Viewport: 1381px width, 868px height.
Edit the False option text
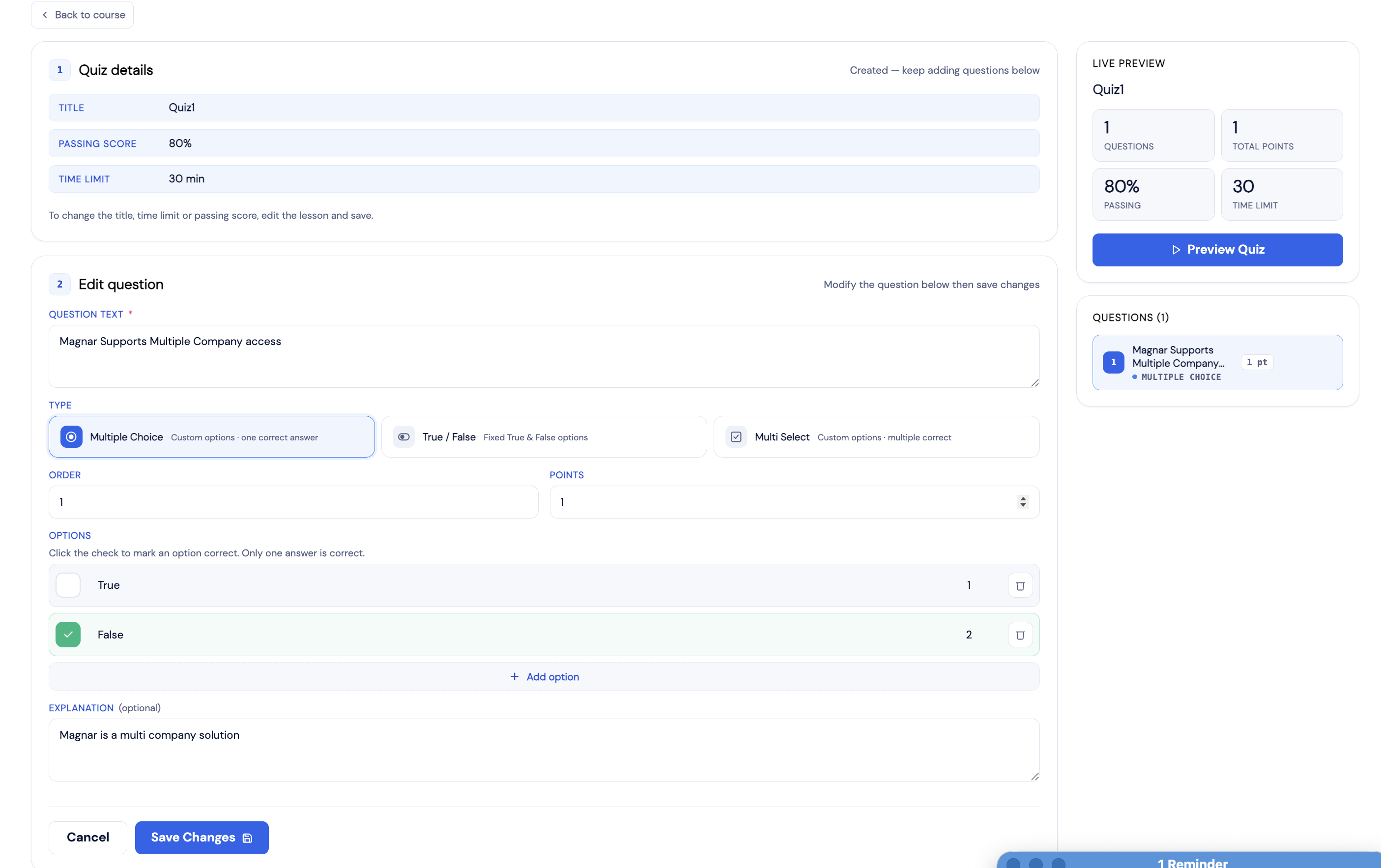110,635
